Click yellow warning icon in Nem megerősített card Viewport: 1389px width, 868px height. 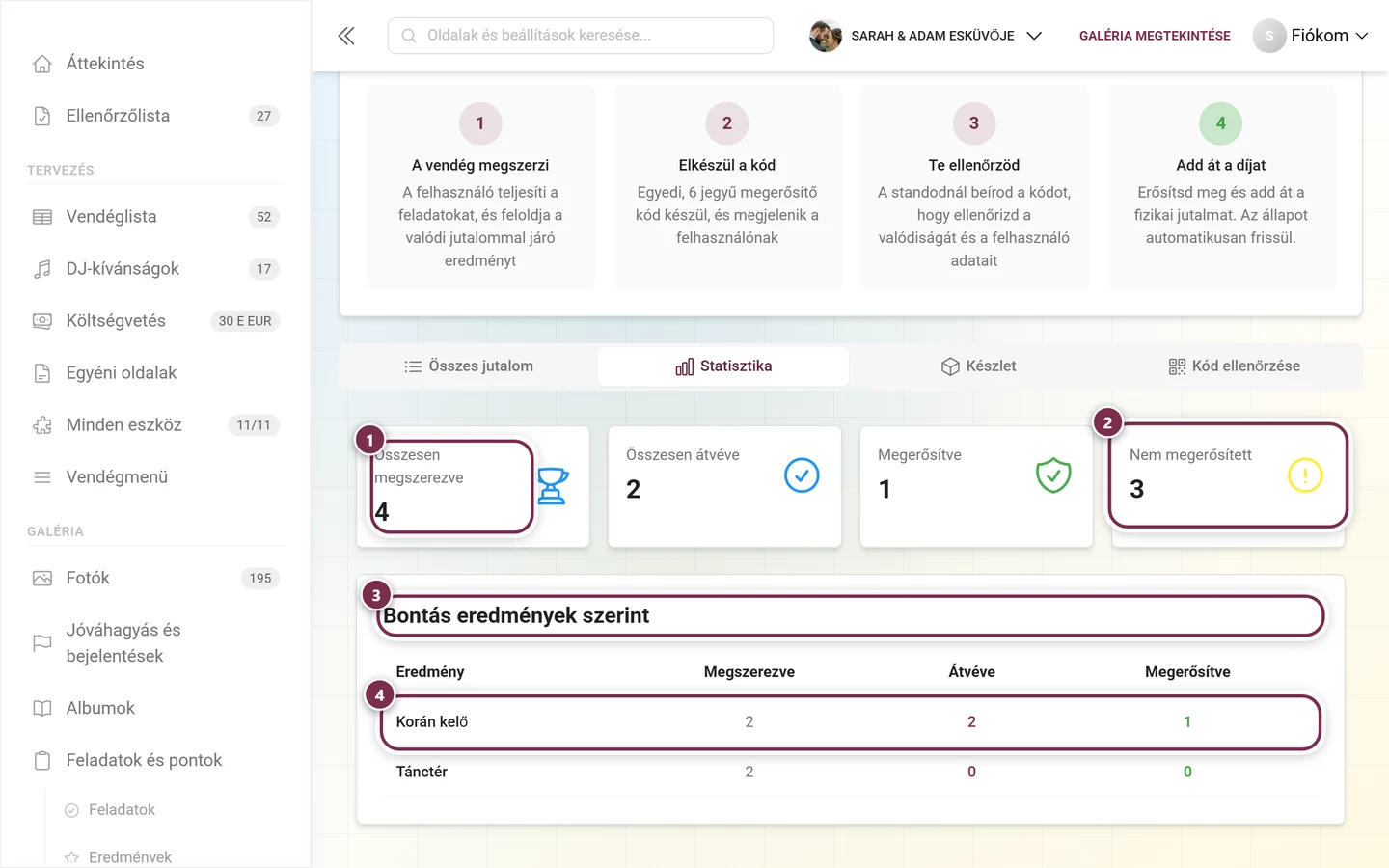pos(1305,475)
